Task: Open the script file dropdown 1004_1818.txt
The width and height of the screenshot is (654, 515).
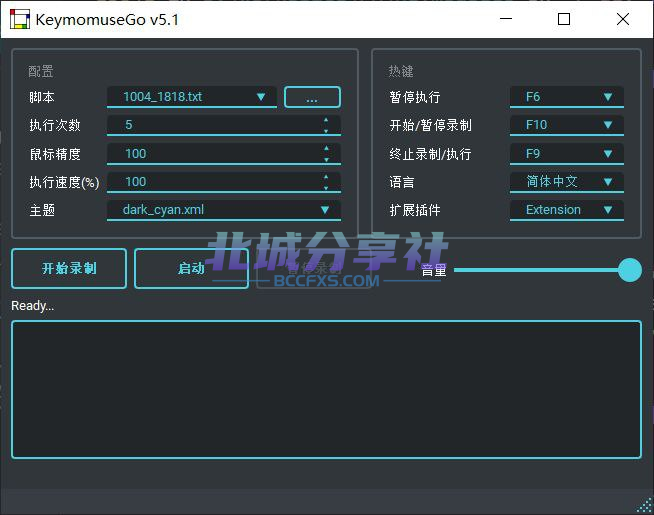Action: tap(191, 97)
